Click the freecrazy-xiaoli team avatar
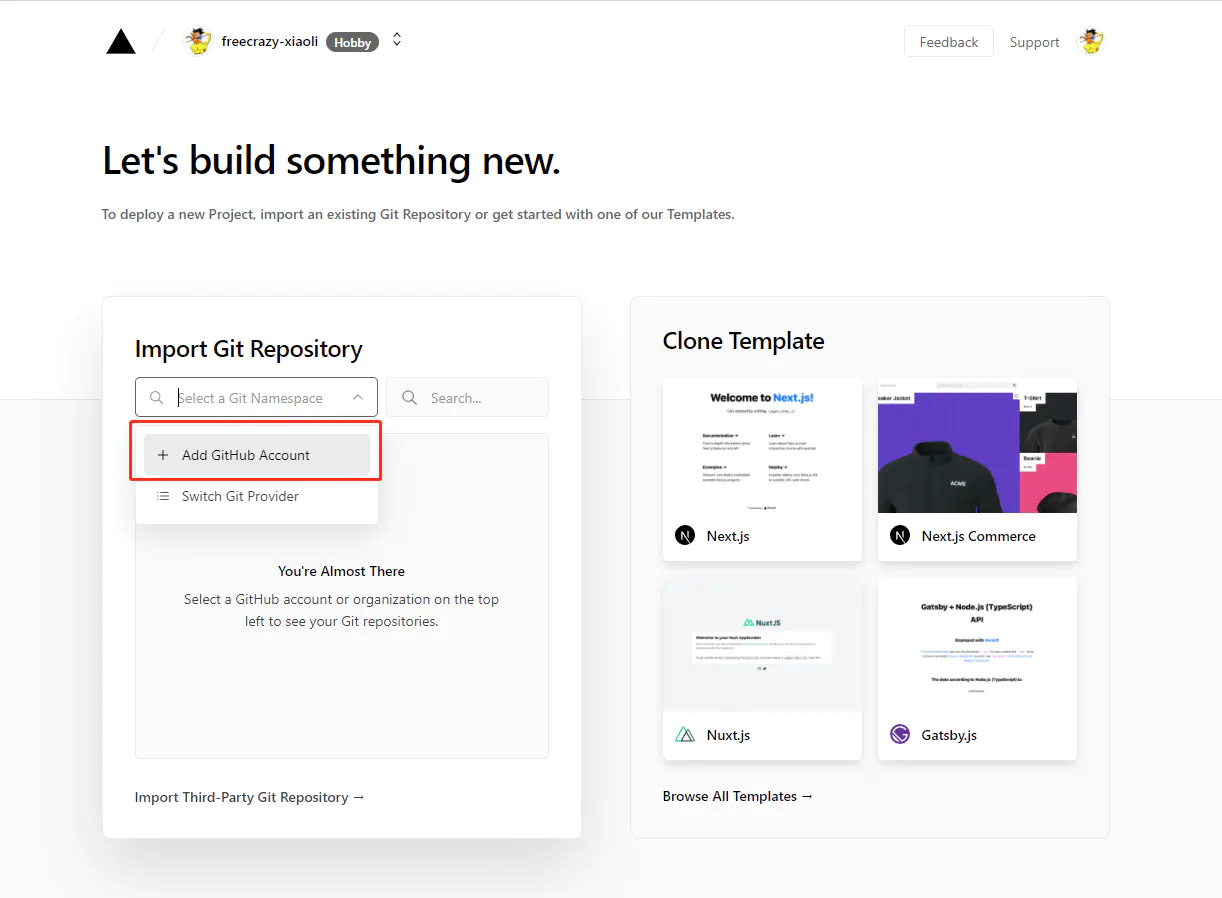The width and height of the screenshot is (1222, 898). coord(199,42)
